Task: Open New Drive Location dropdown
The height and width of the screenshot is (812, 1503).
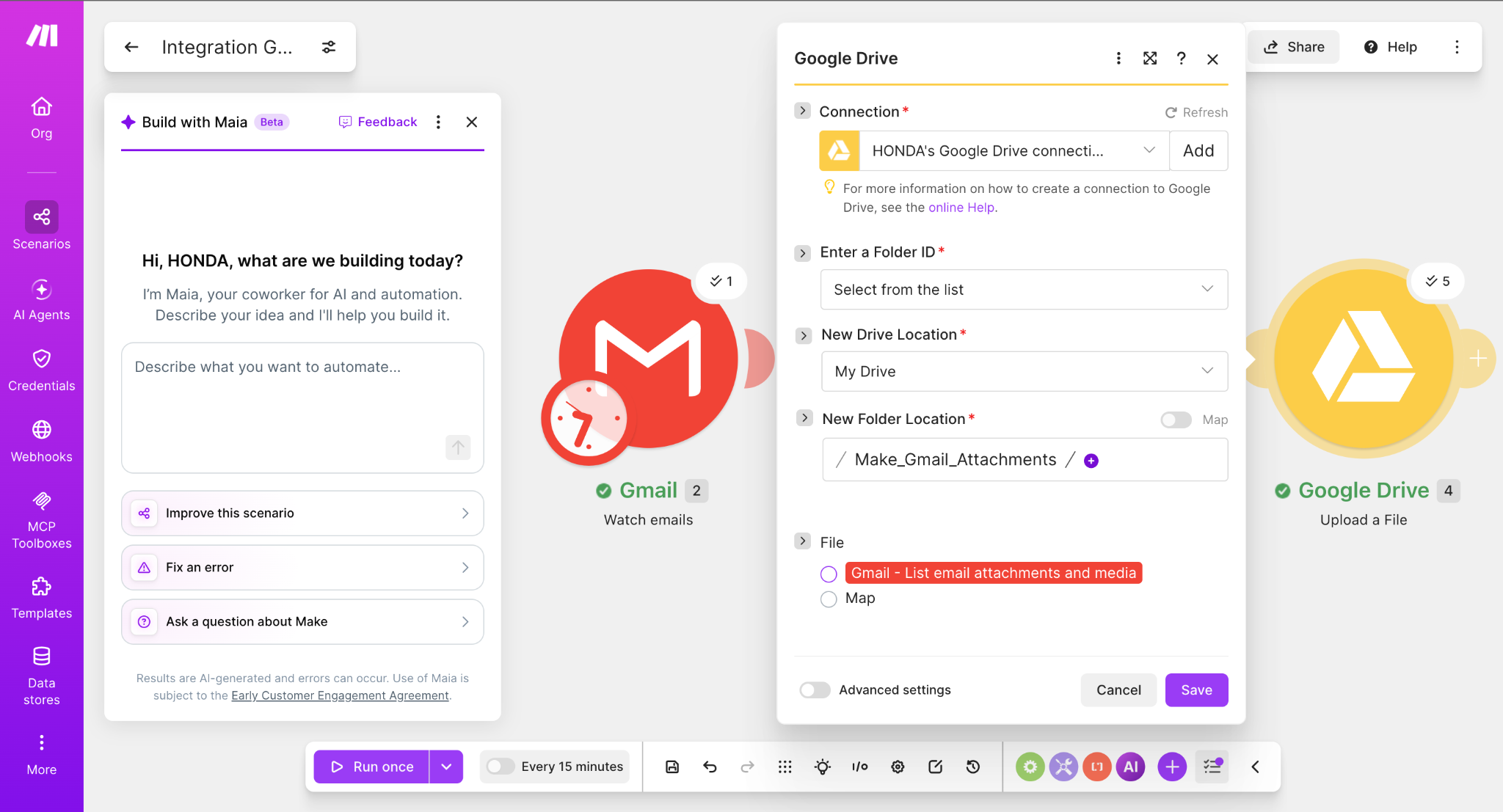Action: click(x=1025, y=372)
